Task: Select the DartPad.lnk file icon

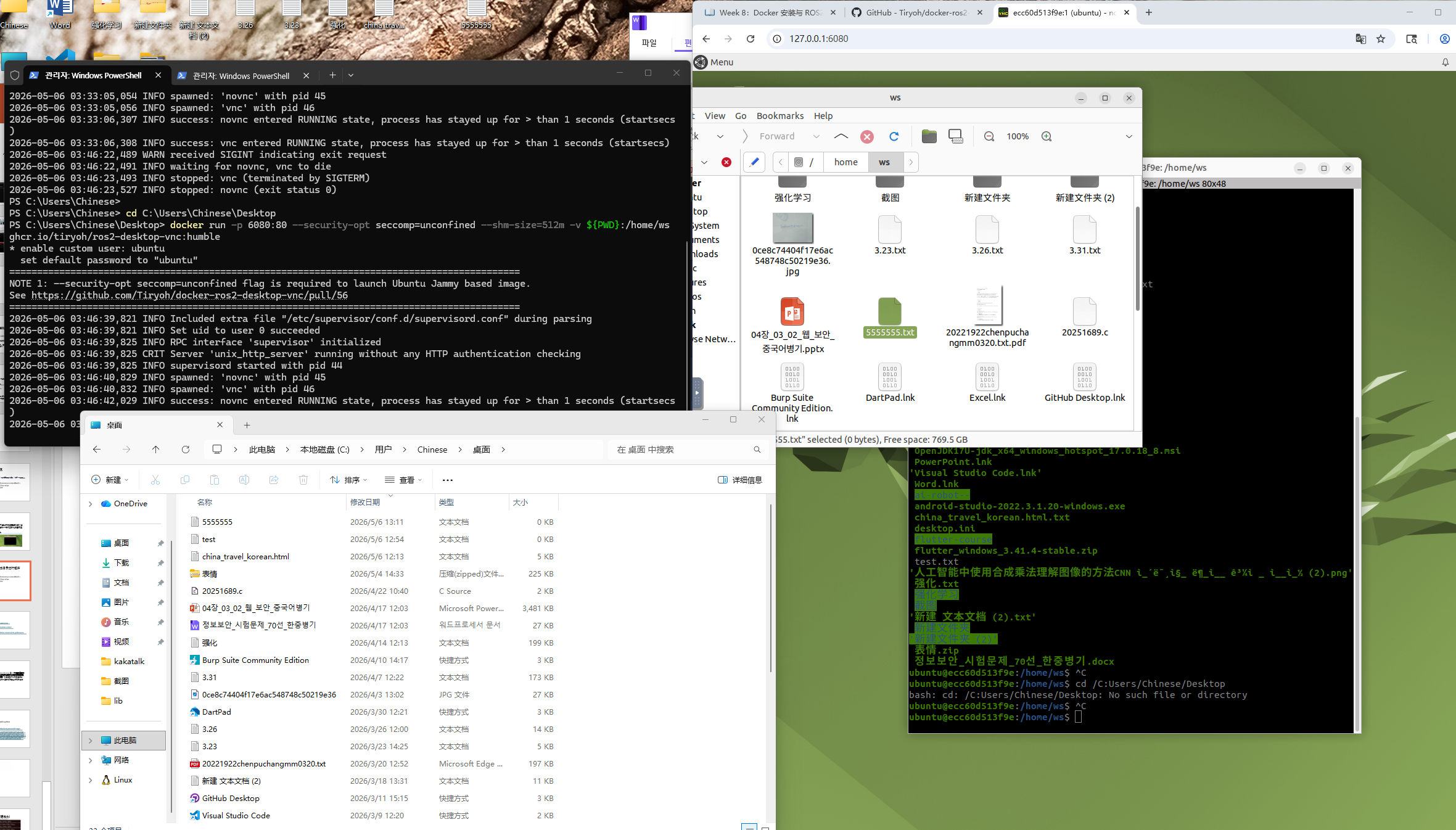Action: 890,383
